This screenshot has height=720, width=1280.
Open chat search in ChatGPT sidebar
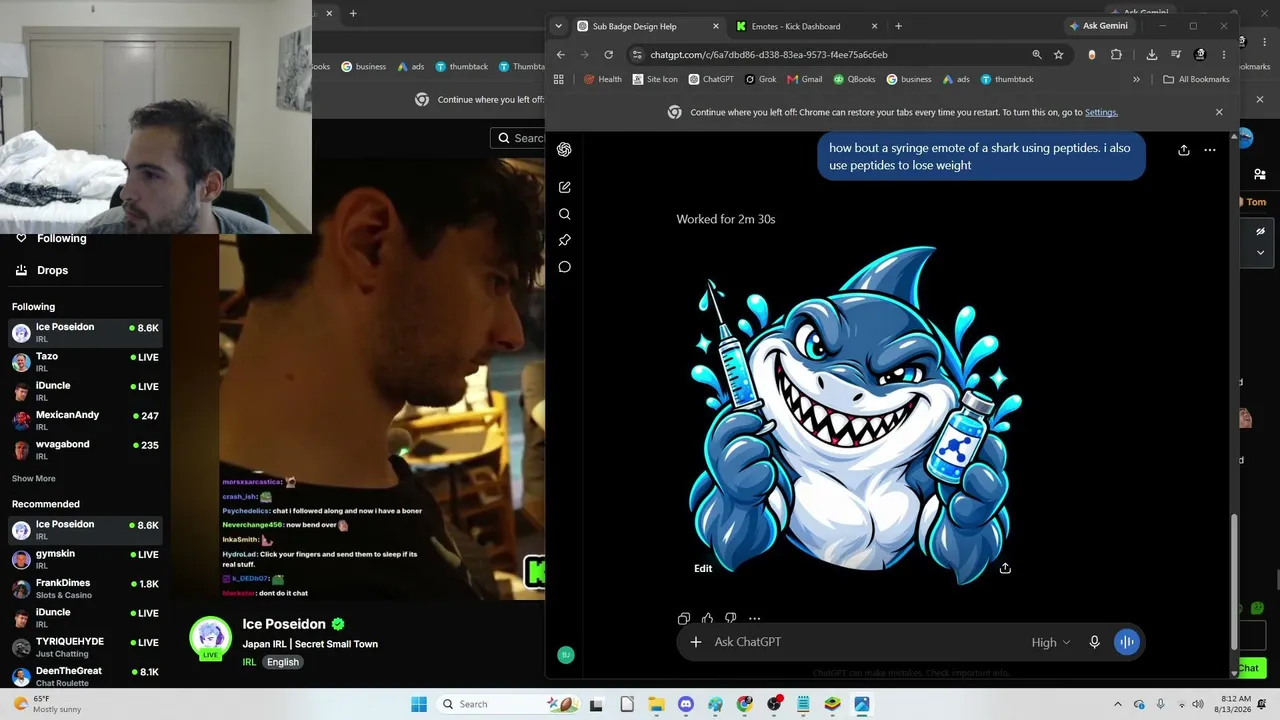click(564, 214)
